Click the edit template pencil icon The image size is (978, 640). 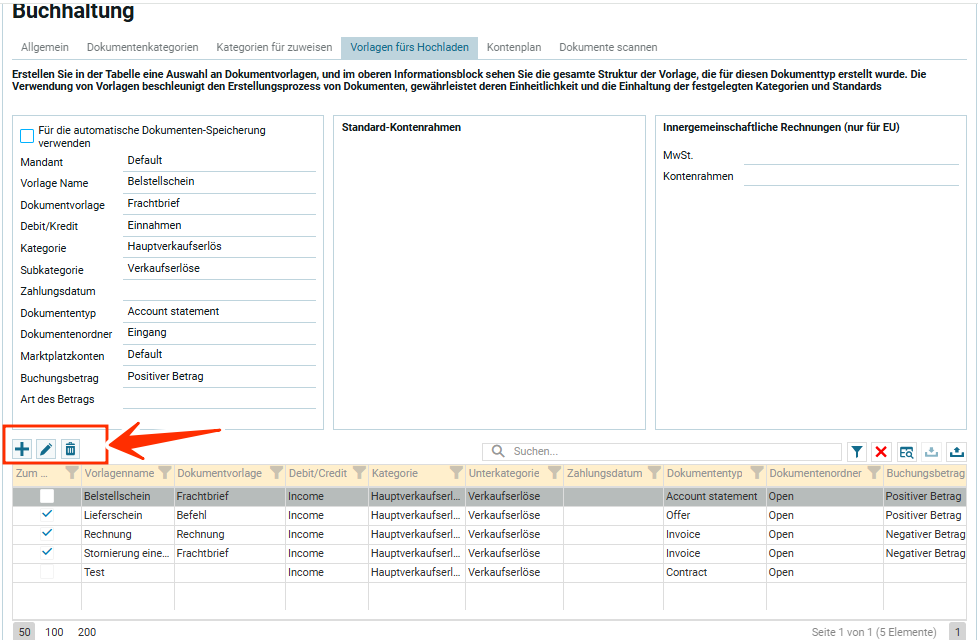tap(46, 449)
